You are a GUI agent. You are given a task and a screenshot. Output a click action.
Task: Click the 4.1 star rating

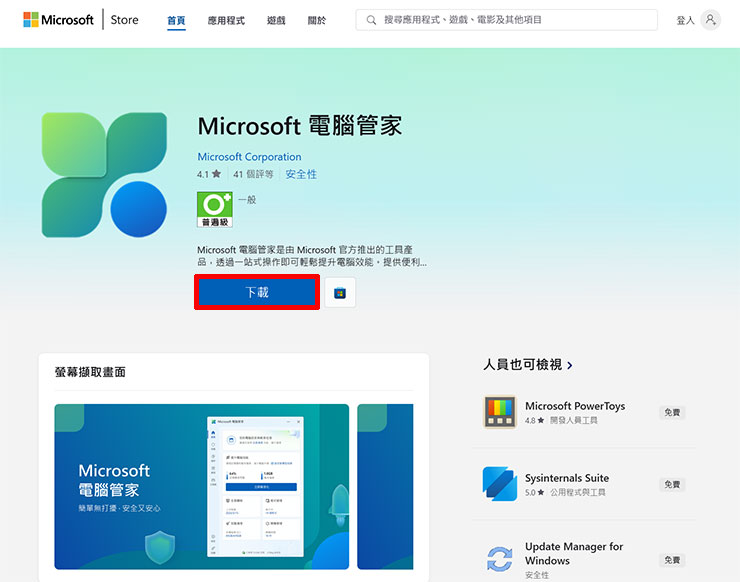point(209,174)
